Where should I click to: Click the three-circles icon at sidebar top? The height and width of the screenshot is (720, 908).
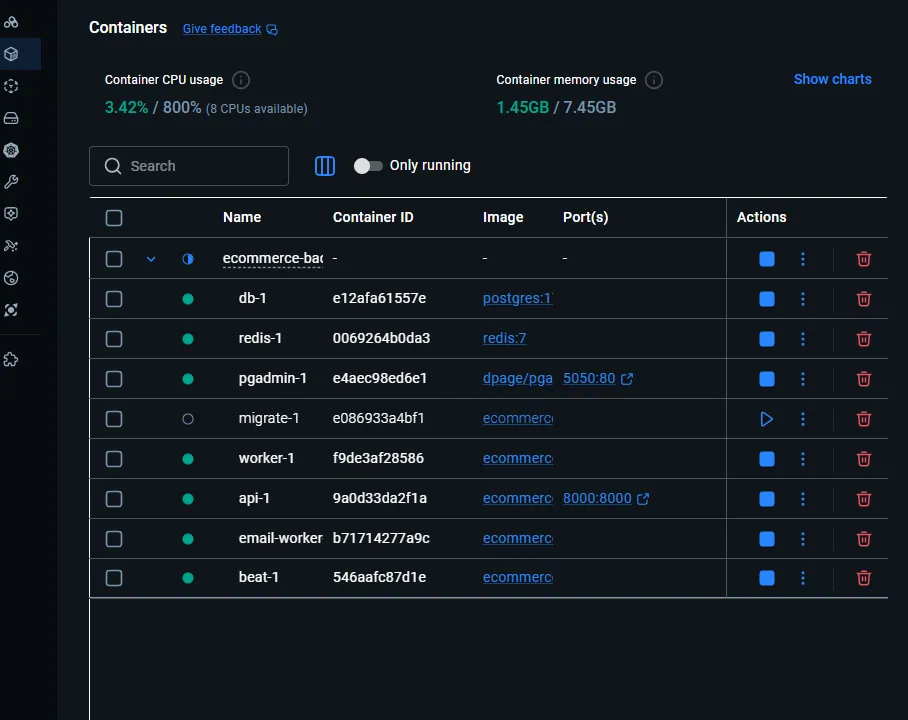pos(12,22)
